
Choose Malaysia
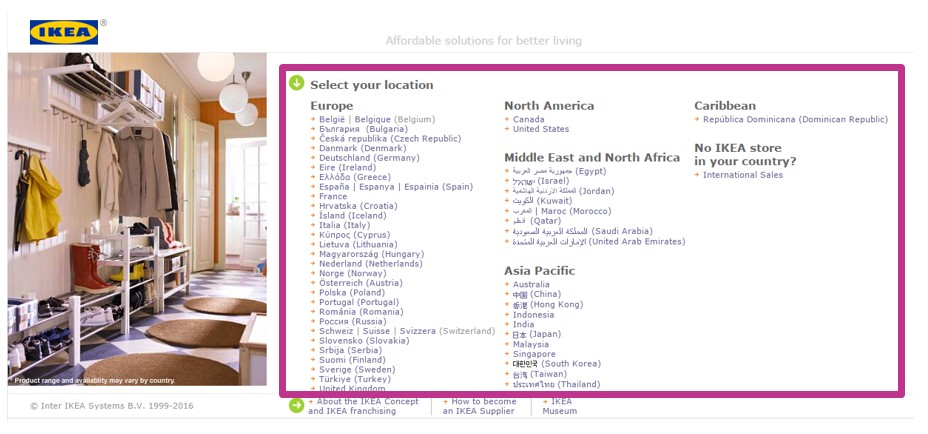click(x=531, y=344)
